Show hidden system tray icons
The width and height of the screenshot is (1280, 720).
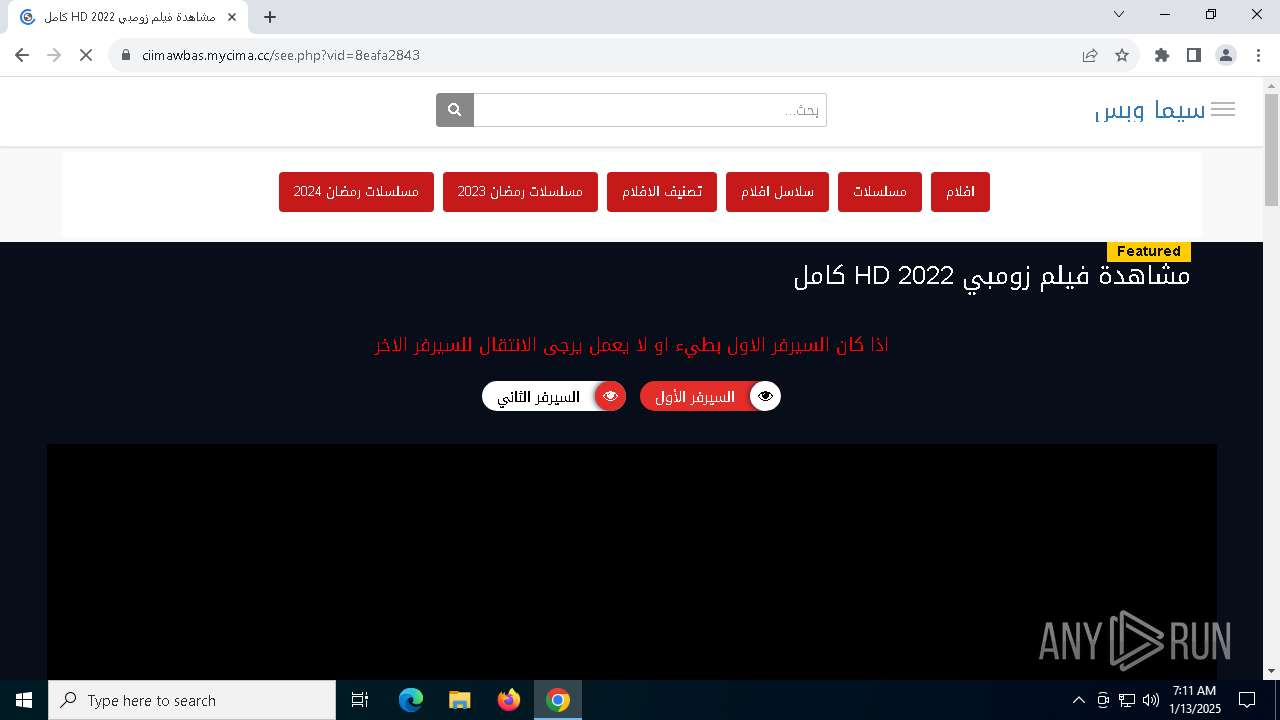tap(1078, 700)
